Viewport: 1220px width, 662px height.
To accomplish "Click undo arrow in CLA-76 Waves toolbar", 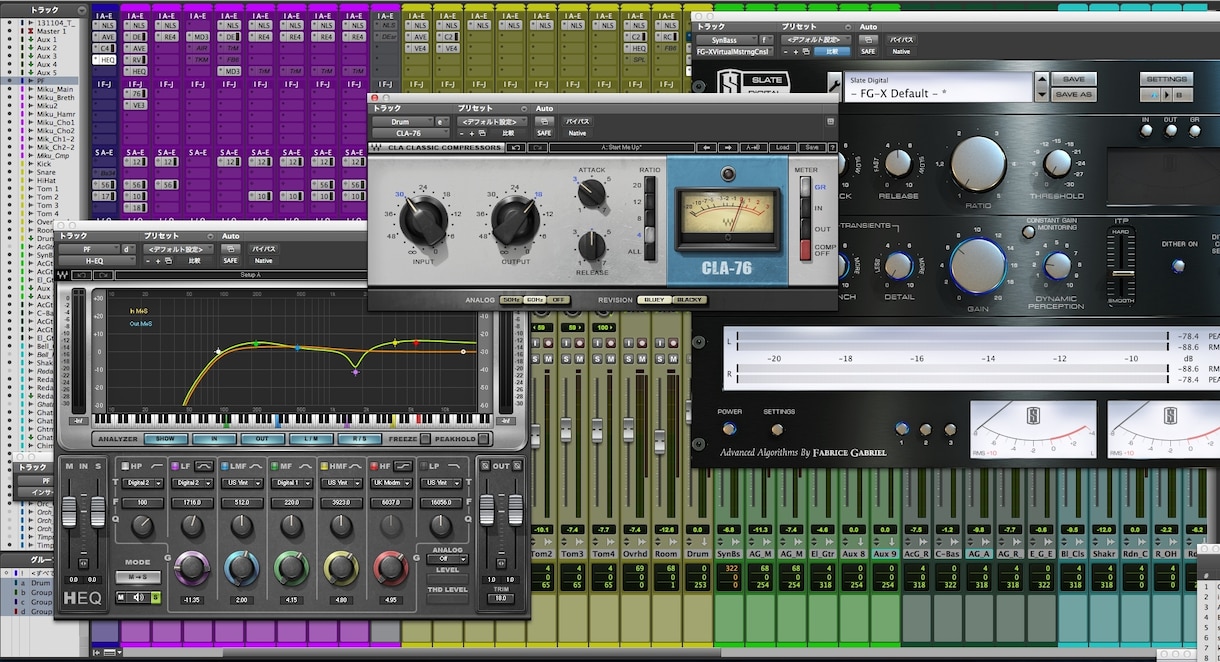I will coord(517,147).
